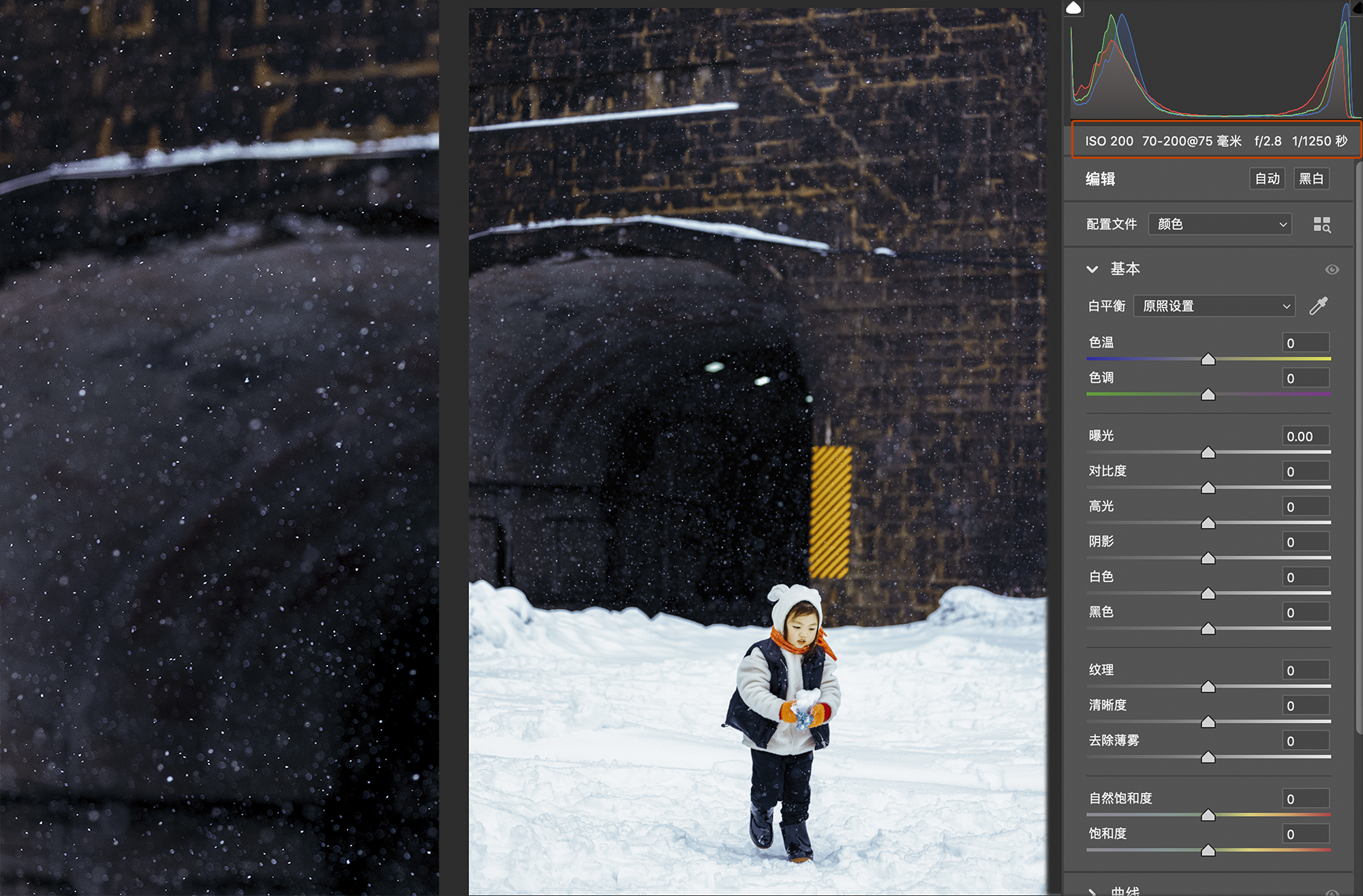Click the 曝光 exposure slider handle
Viewport: 1363px width, 896px height.
coord(1208,452)
